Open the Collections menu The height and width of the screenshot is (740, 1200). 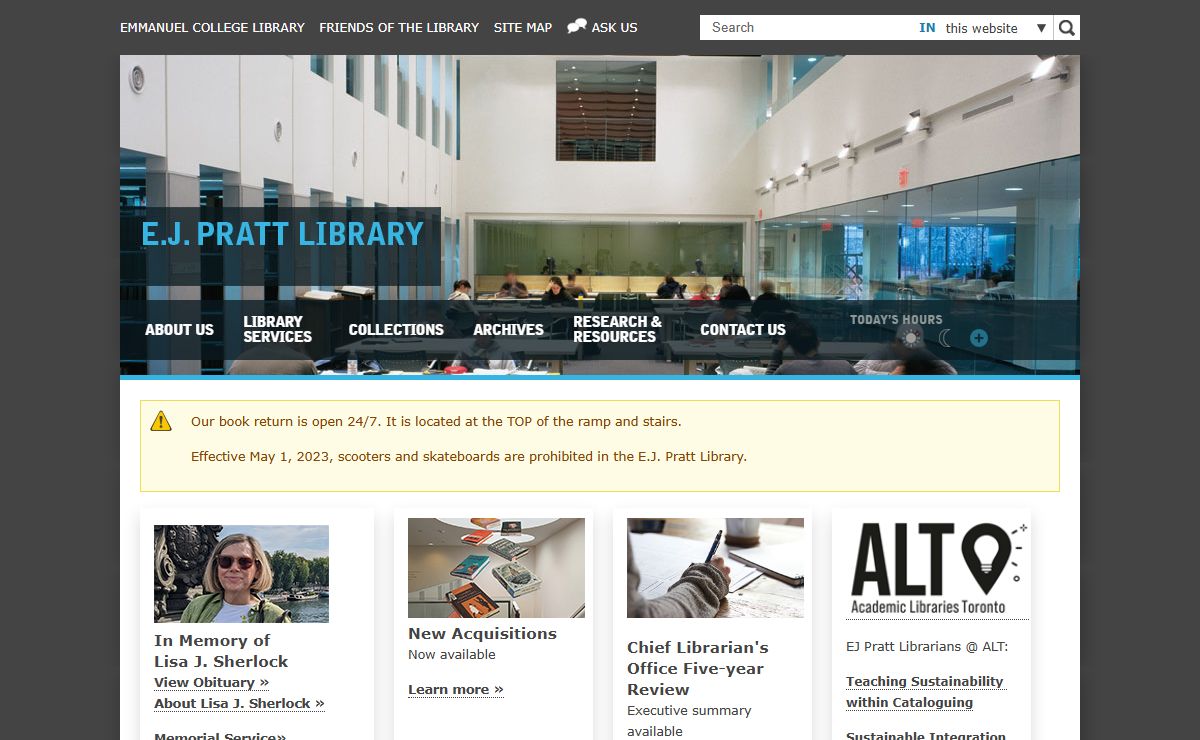click(396, 329)
